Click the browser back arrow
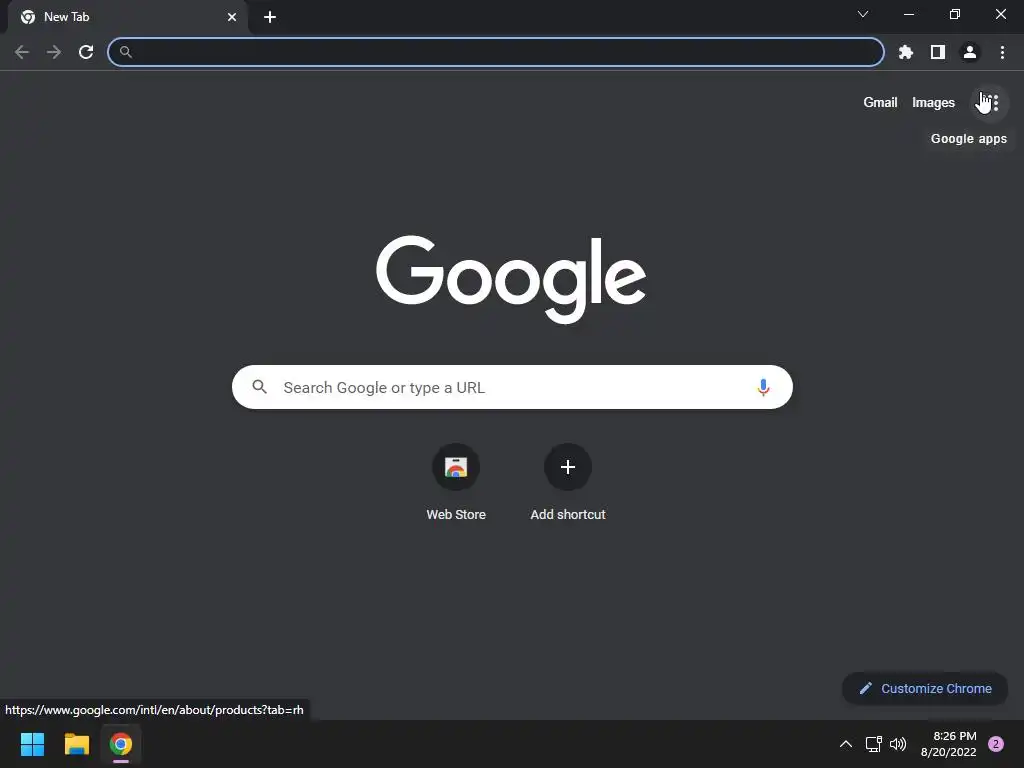The image size is (1024, 768). coord(22,52)
